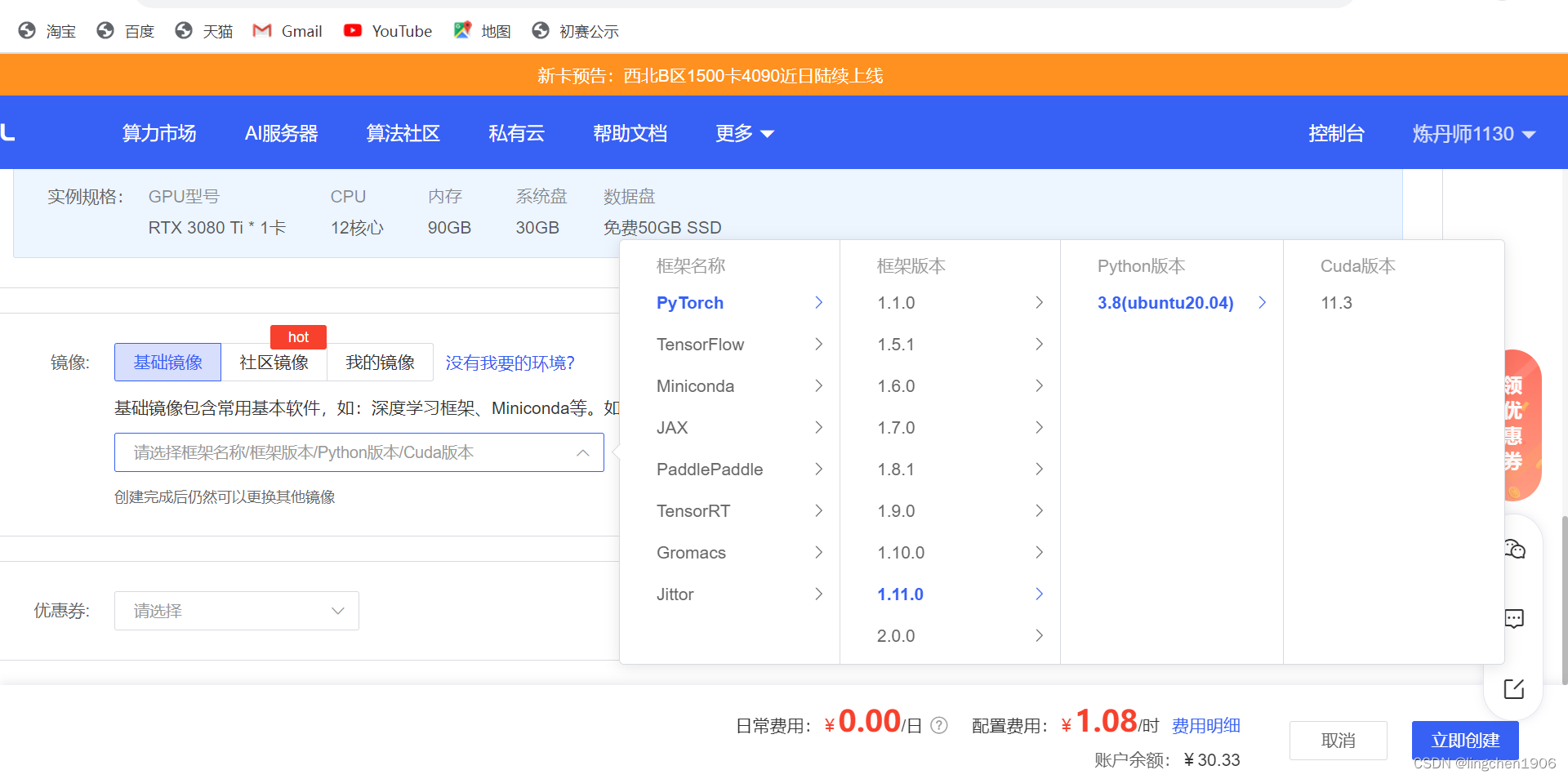Click the WeChat contact icon on sidebar
Image resolution: width=1568 pixels, height=779 pixels.
click(1514, 549)
